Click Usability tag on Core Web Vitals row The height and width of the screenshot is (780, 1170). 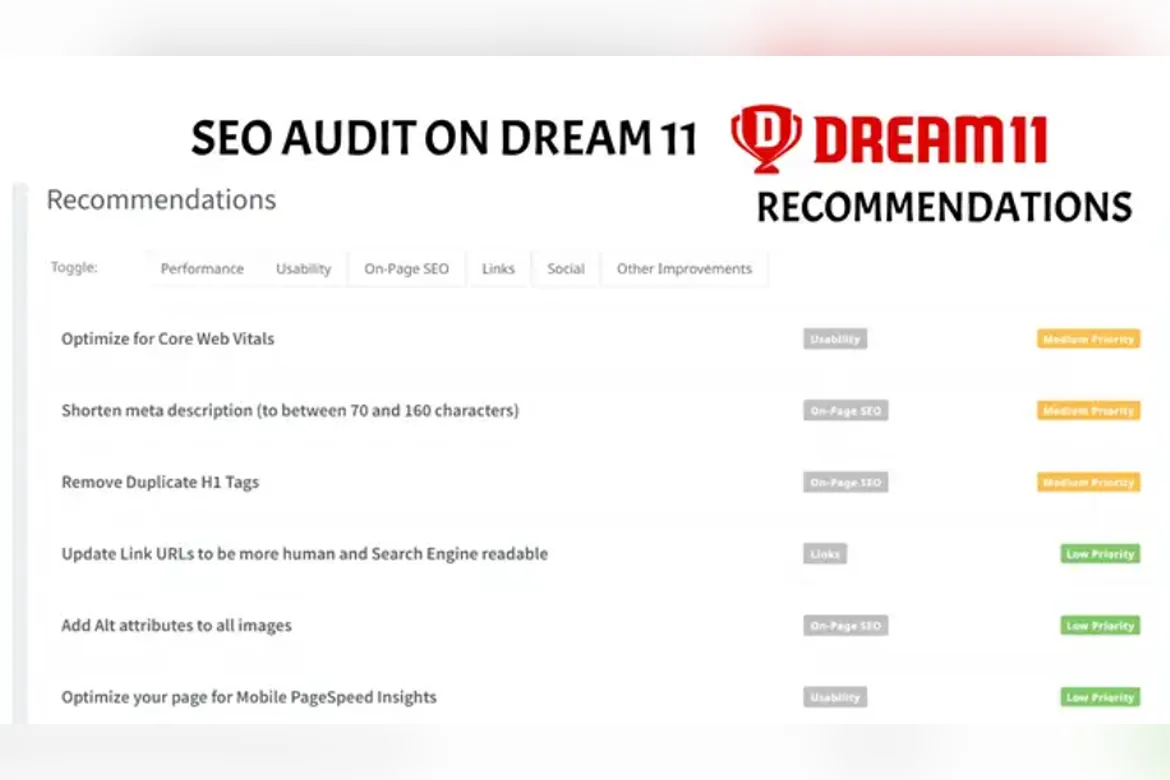[x=835, y=339]
